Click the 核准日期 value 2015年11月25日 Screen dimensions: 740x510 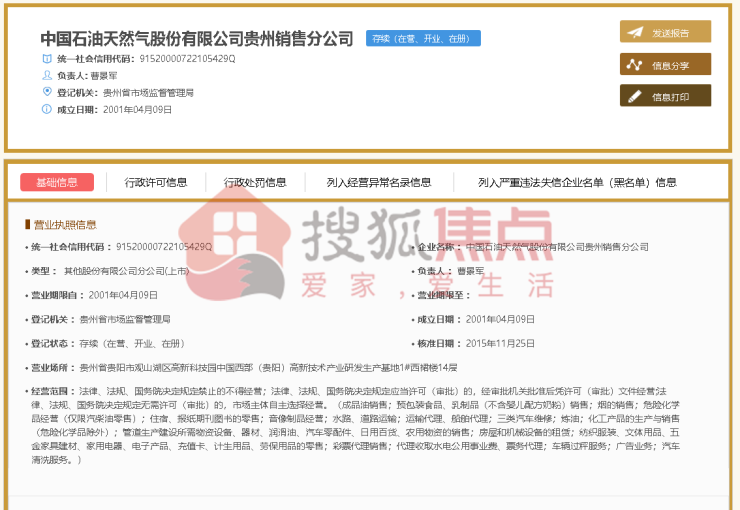pos(500,343)
